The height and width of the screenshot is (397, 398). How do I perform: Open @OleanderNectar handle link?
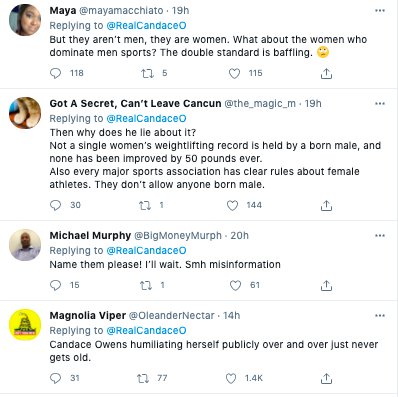172,316
